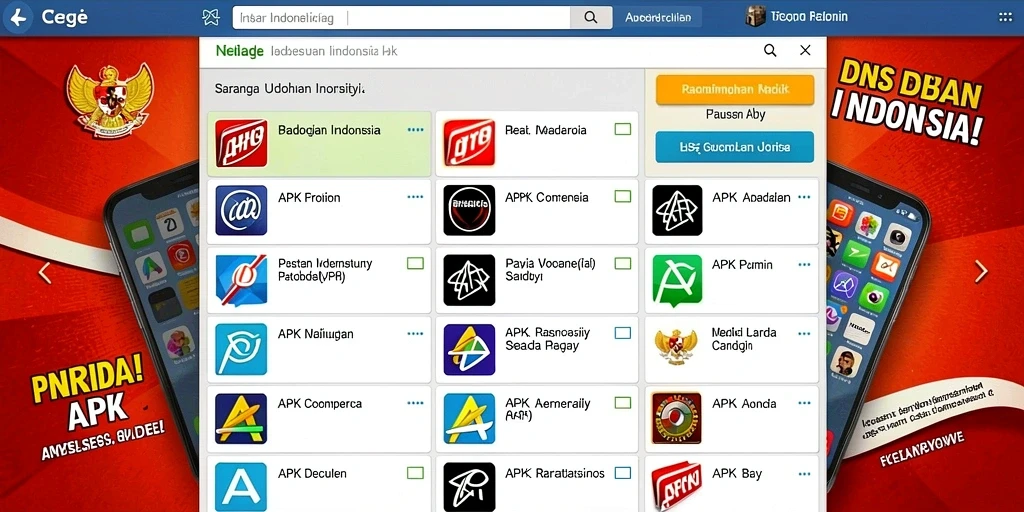Select the Neilage tab label
The width and height of the screenshot is (1024, 512).
coord(239,51)
